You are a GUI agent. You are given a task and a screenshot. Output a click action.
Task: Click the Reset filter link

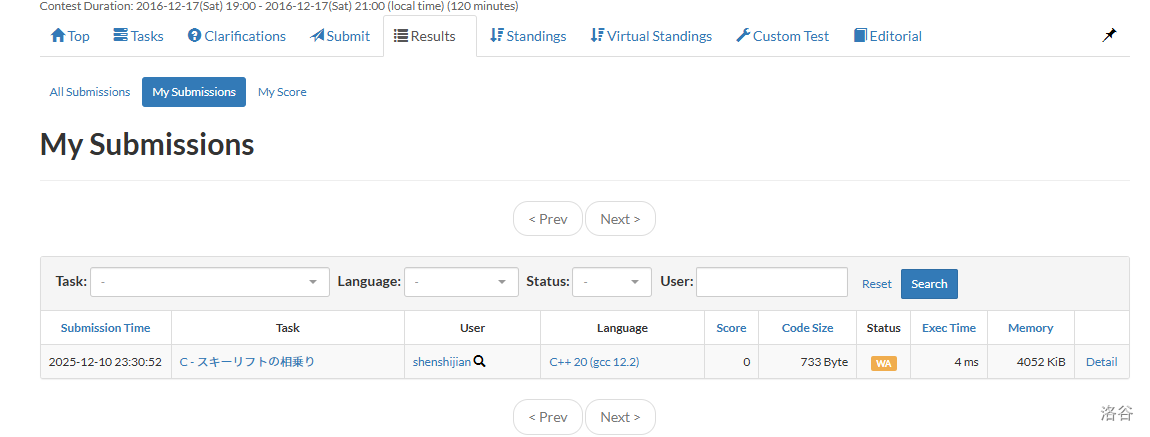click(876, 284)
